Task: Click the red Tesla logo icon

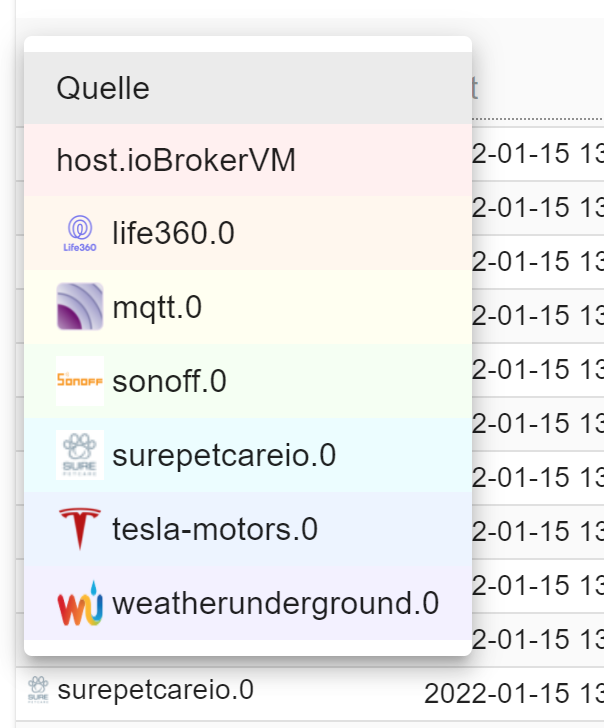Action: coord(80,529)
